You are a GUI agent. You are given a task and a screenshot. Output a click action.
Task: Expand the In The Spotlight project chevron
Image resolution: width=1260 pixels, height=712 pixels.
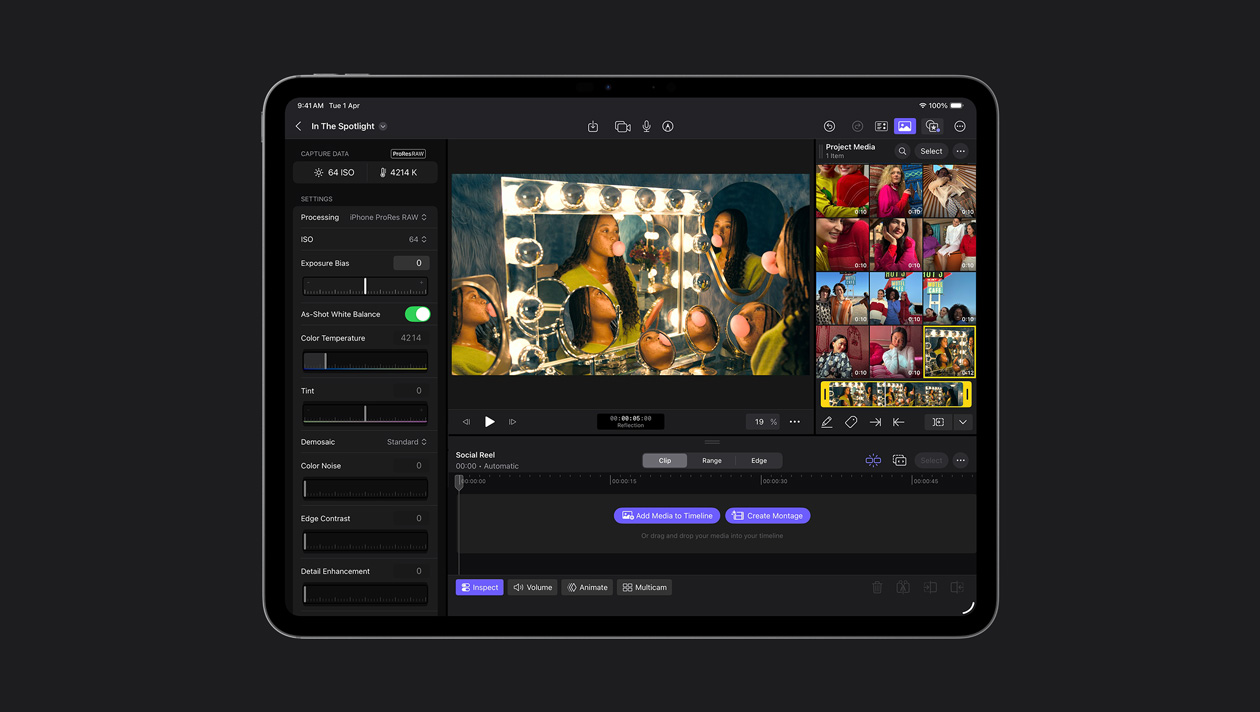point(382,126)
